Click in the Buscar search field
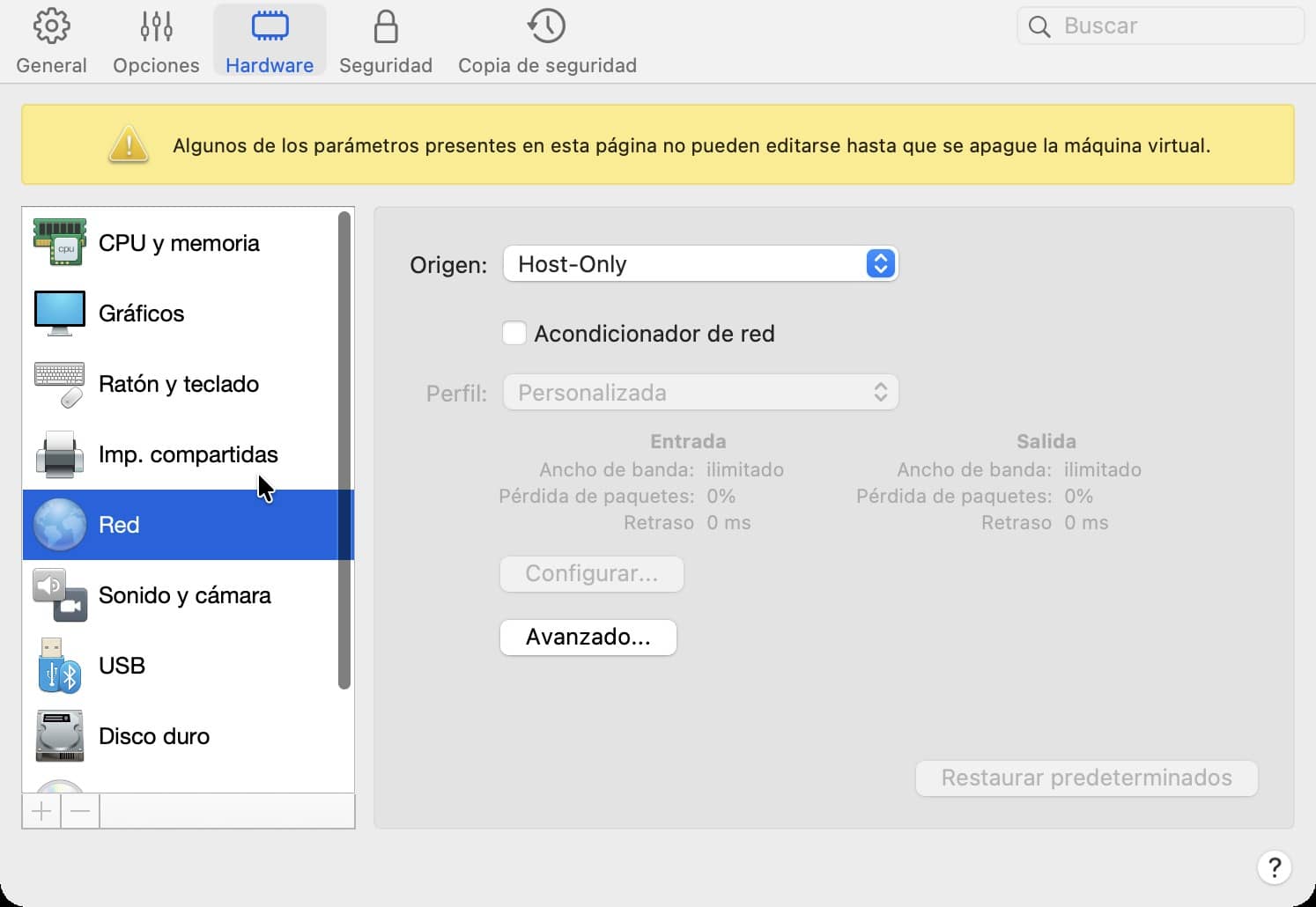Viewport: 1316px width, 907px height. pos(1160,26)
